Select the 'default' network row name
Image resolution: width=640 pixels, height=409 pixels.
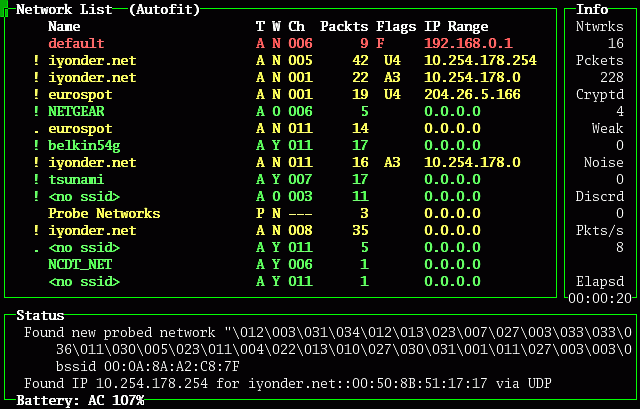76,43
